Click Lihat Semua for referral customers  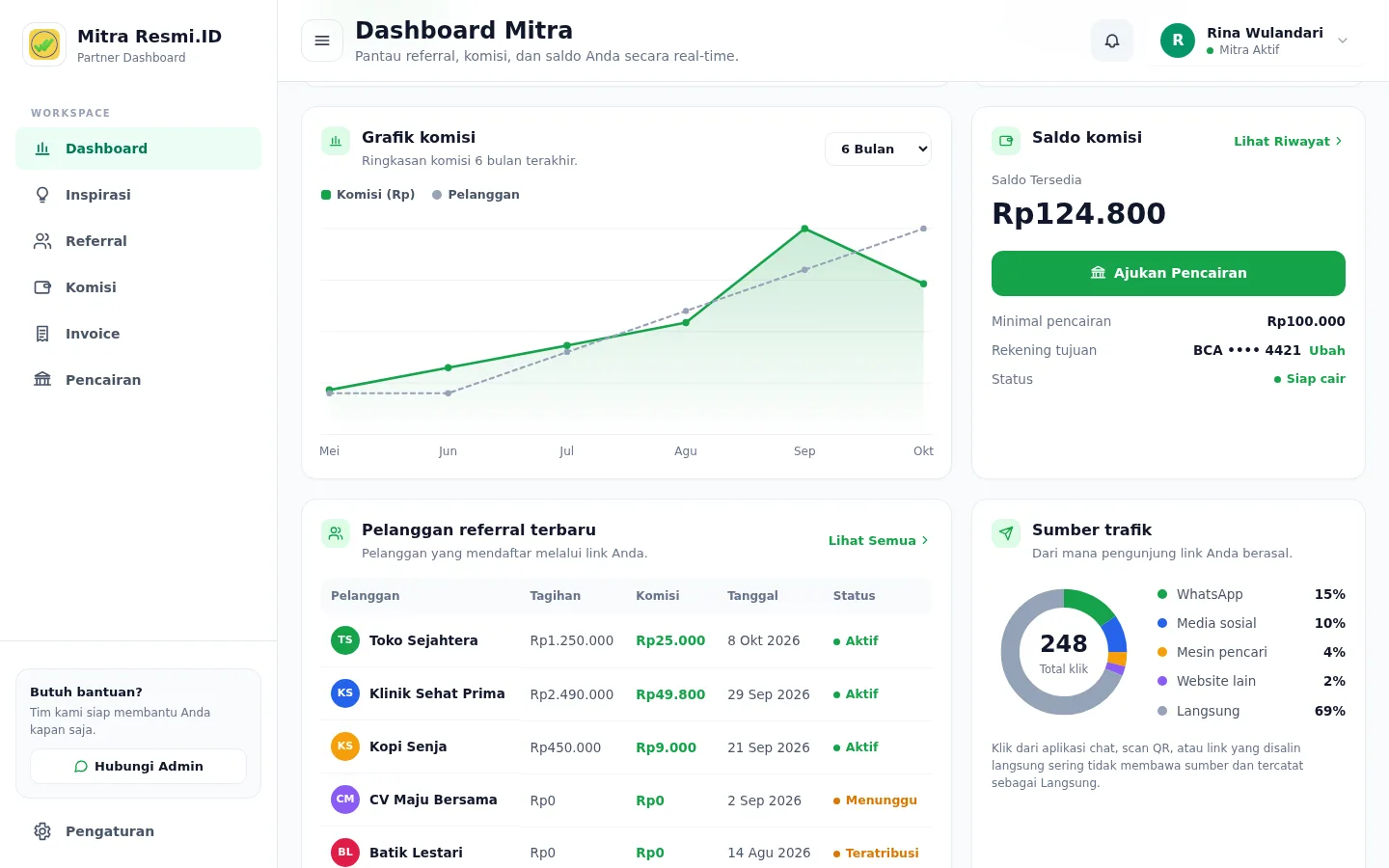(878, 541)
